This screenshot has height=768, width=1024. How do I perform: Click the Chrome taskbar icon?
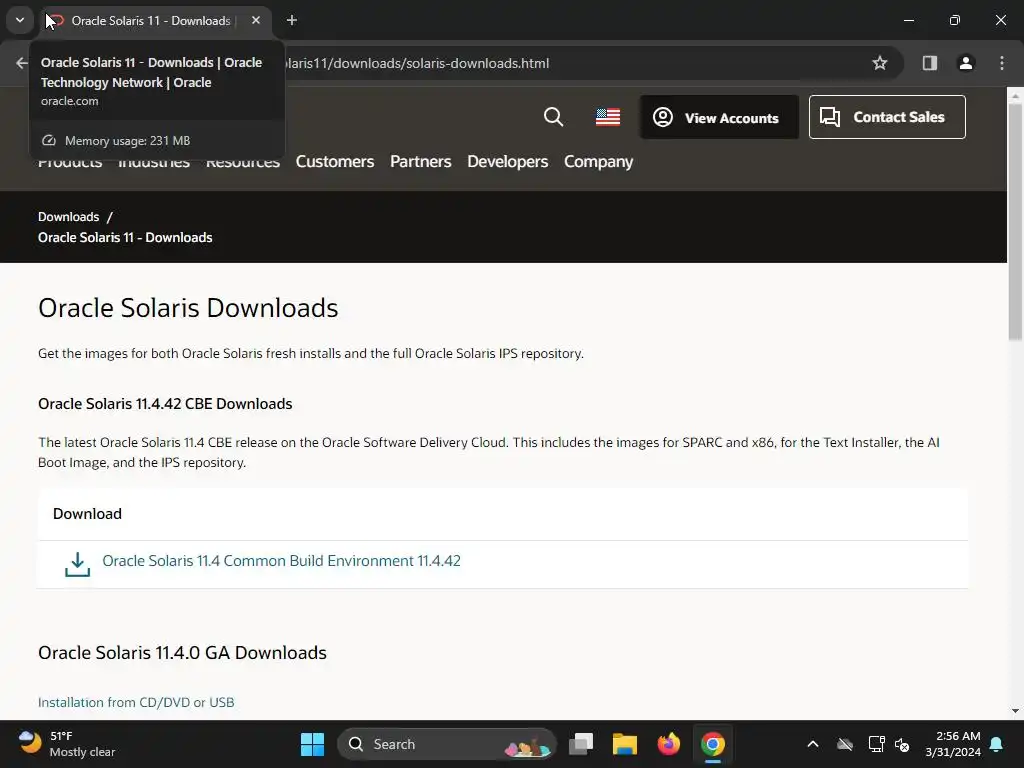[x=712, y=744]
